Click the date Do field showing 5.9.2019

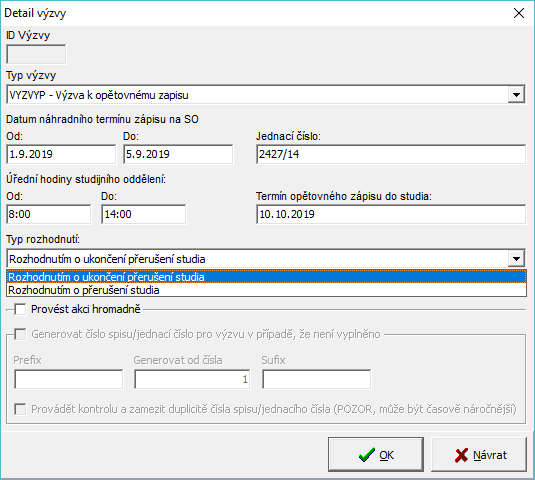178,154
